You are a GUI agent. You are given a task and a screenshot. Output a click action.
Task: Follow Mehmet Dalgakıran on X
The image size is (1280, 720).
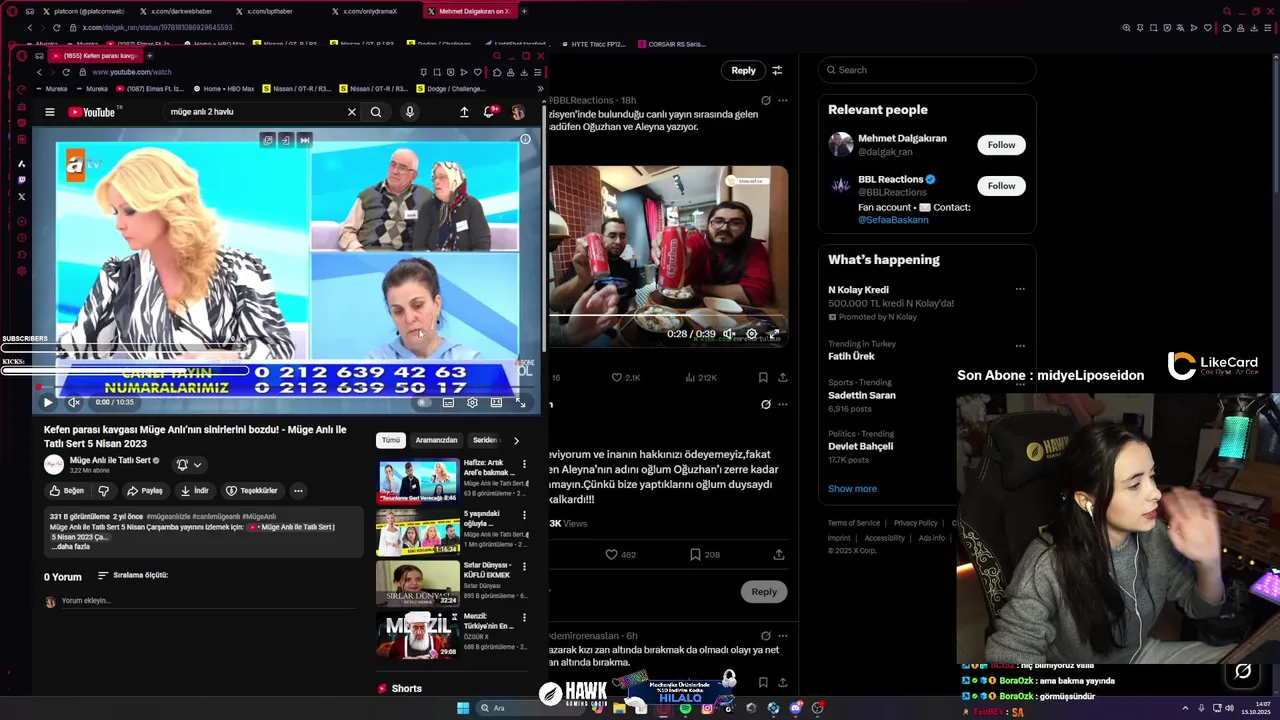pyautogui.click(x=1001, y=145)
